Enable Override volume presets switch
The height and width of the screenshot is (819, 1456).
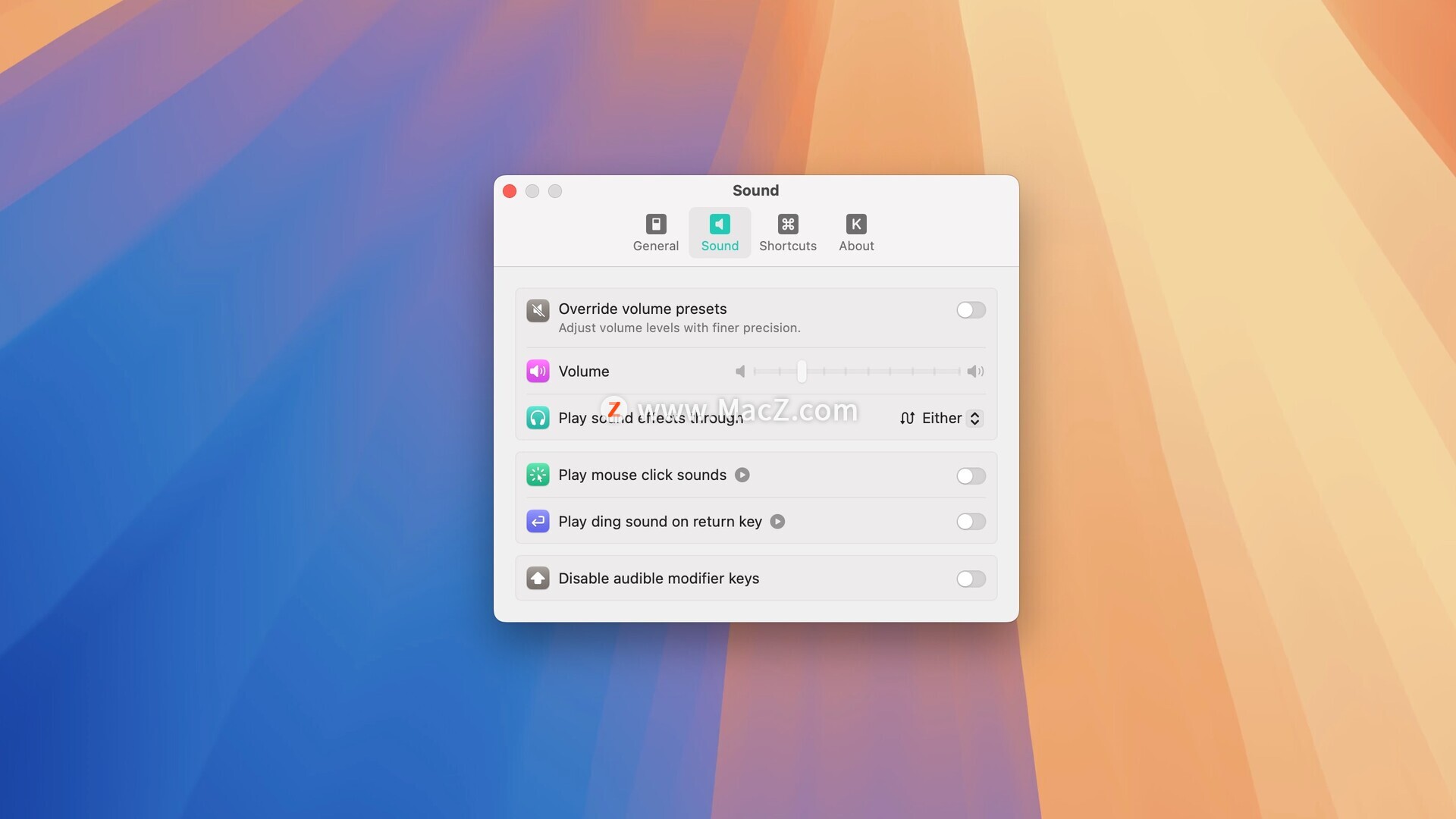pos(971,310)
